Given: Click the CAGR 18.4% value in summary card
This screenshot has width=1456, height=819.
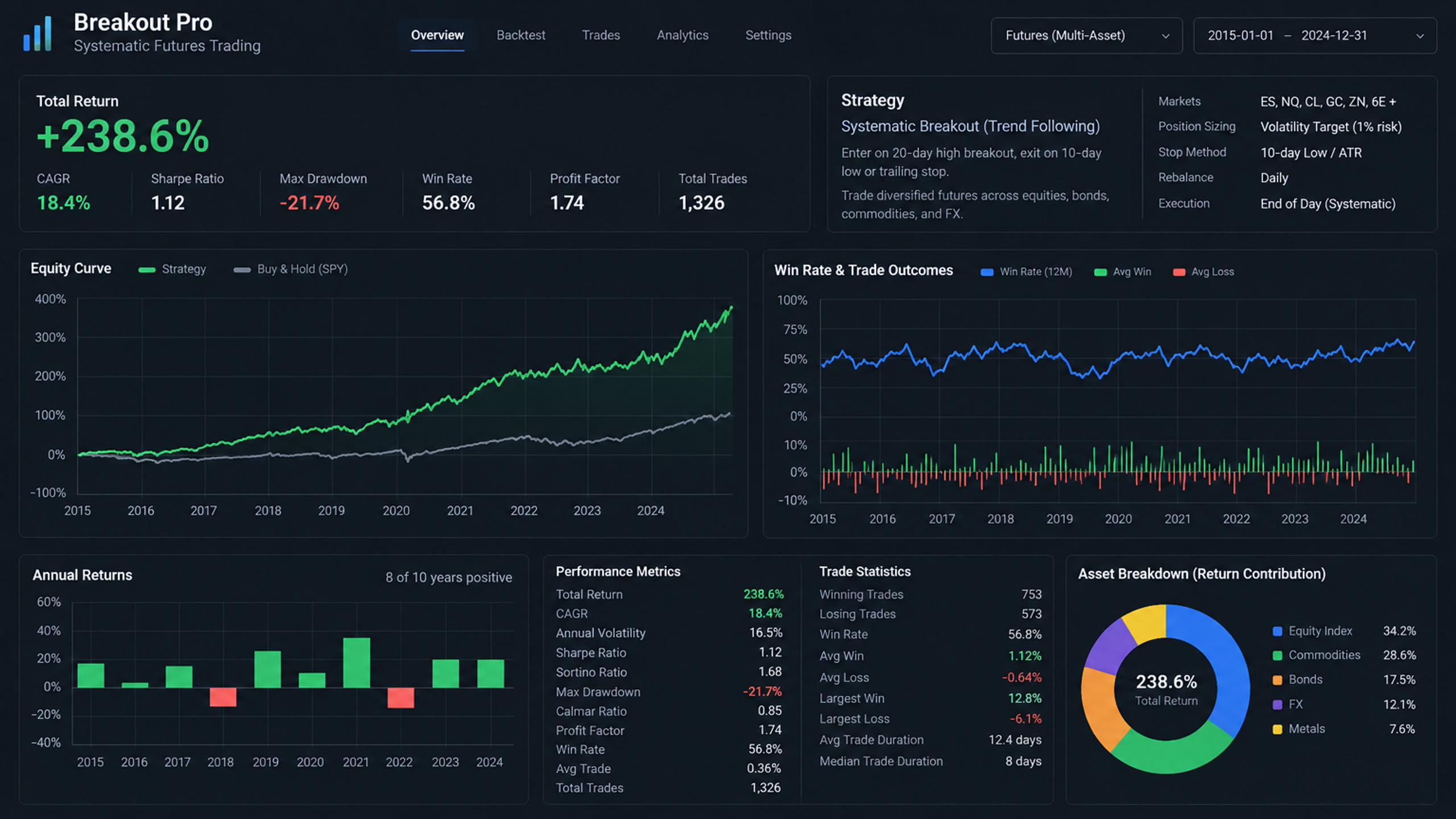Looking at the screenshot, I should coord(63,203).
